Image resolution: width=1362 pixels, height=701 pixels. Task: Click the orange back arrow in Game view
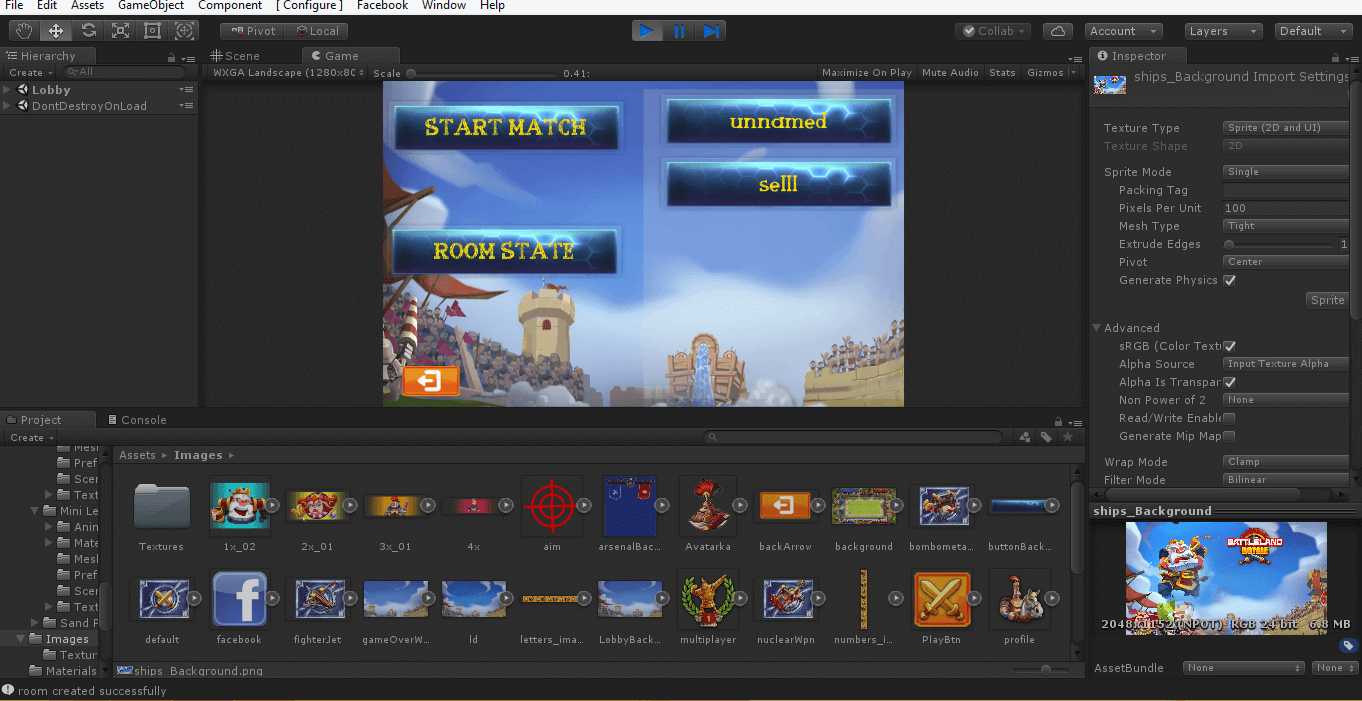pyautogui.click(x=431, y=381)
